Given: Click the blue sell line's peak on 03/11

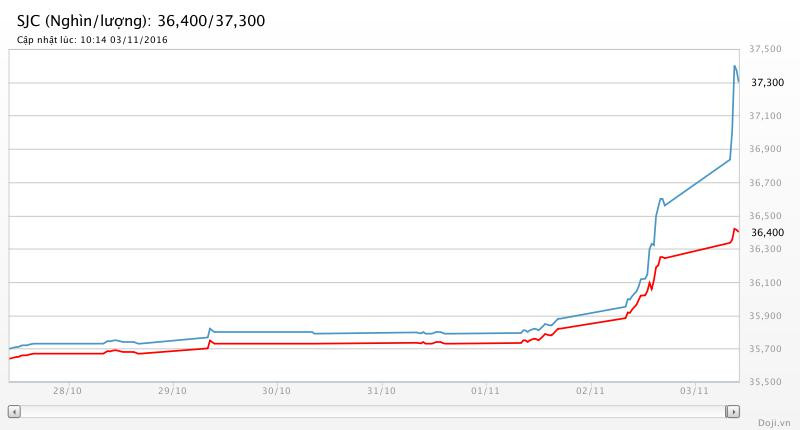Looking at the screenshot, I should (735, 66).
